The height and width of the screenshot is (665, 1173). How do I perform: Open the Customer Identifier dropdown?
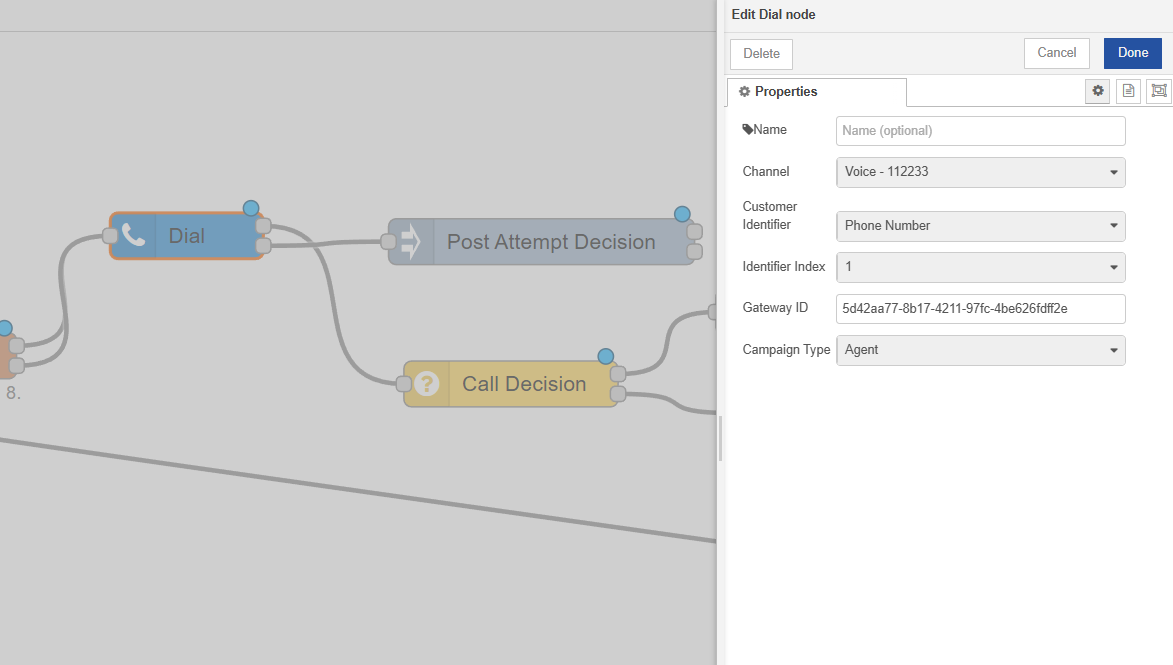(980, 226)
